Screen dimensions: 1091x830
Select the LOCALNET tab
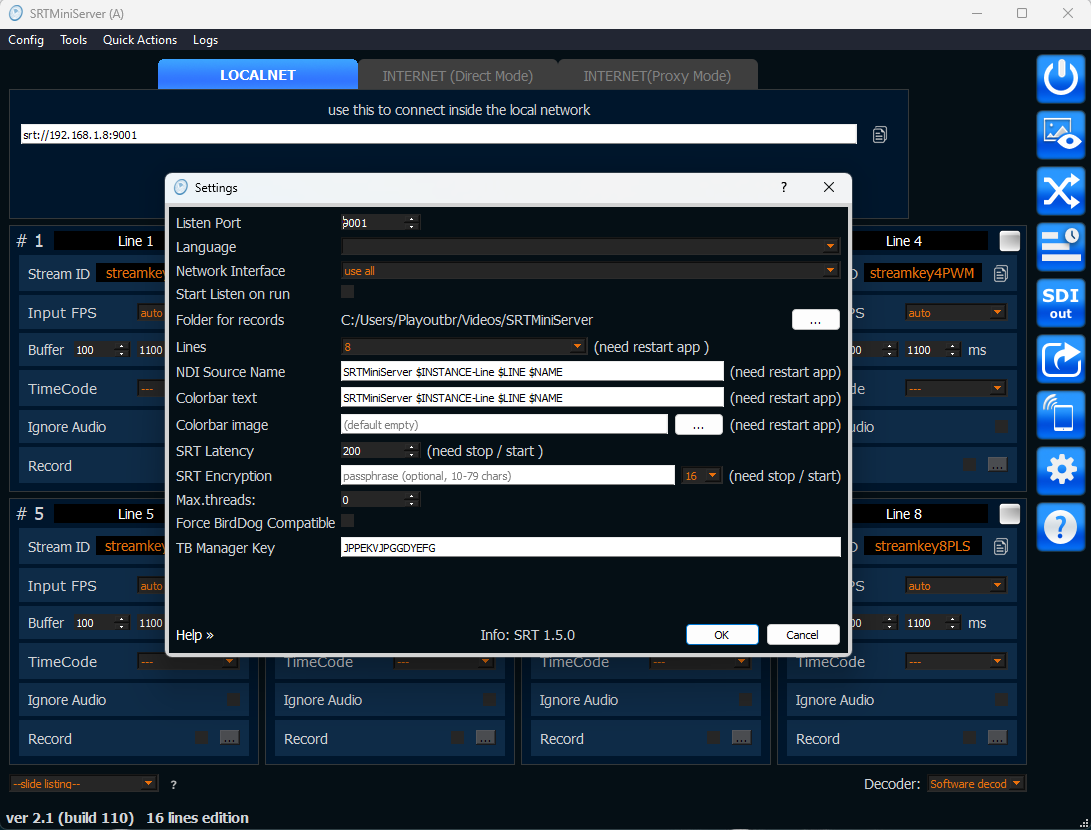[257, 74]
